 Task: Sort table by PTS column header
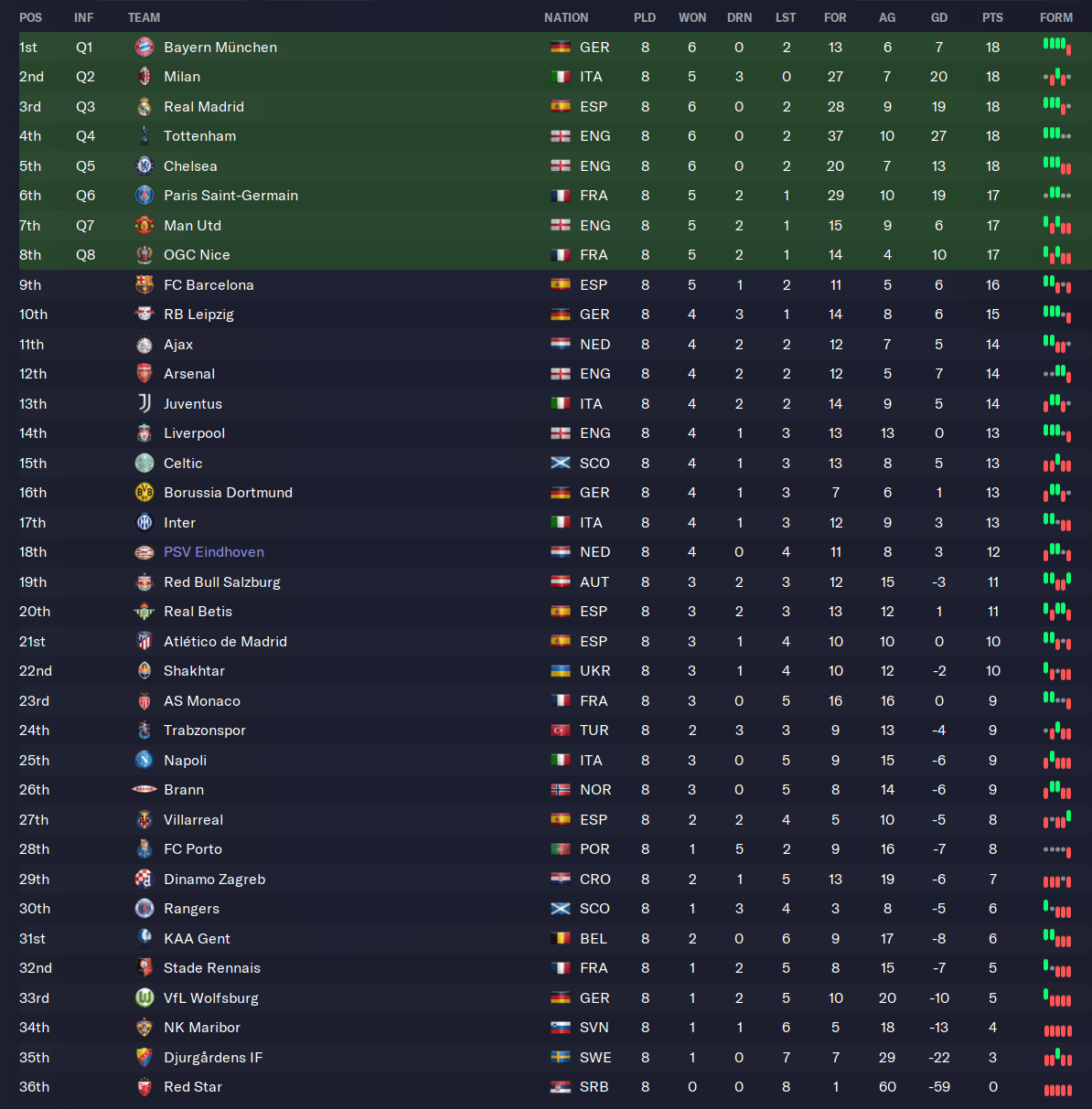coord(992,17)
